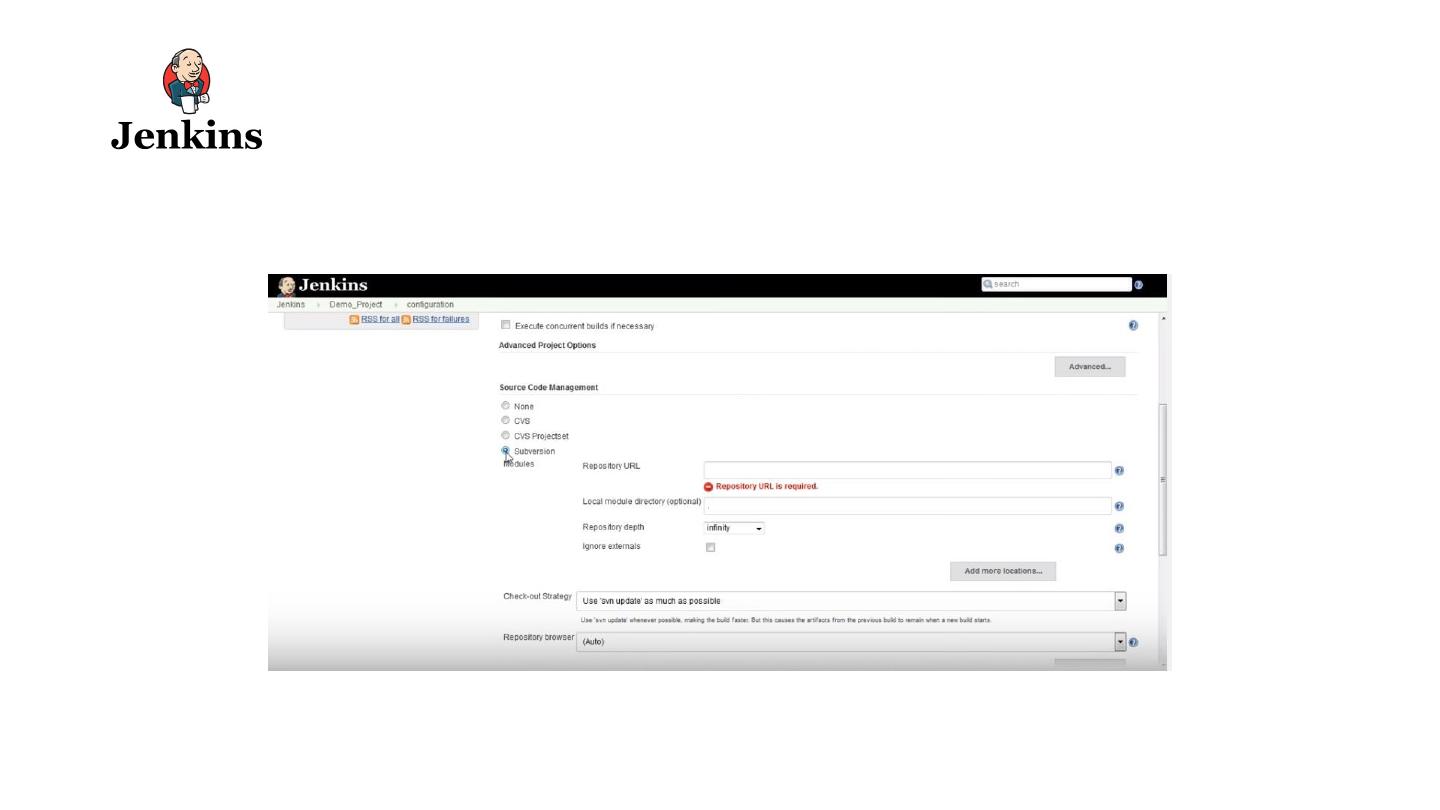This screenshot has width=1440, height=810.
Task: Click the RSS feed icon for failures
Action: [406, 320]
